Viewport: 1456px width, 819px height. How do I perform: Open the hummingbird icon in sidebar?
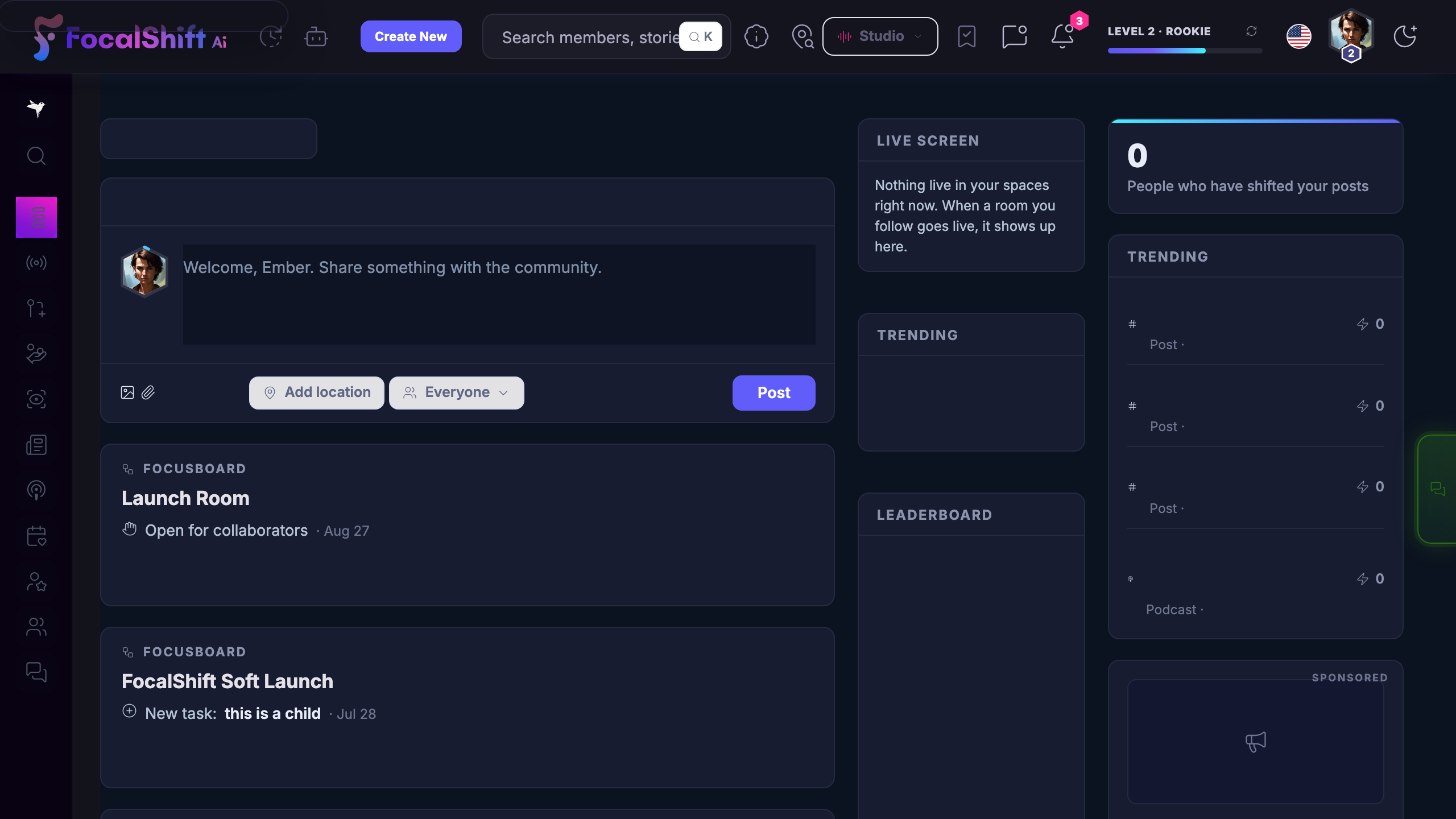[36, 108]
